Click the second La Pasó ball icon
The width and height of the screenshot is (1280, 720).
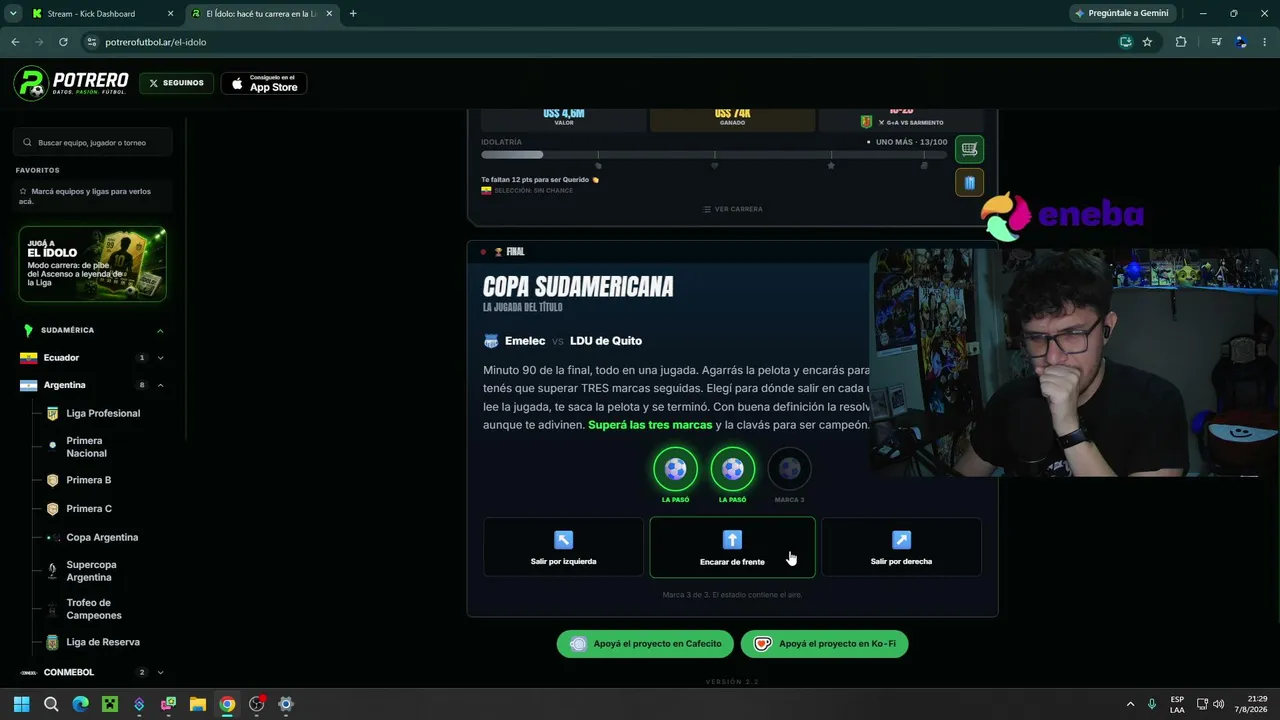(x=732, y=469)
